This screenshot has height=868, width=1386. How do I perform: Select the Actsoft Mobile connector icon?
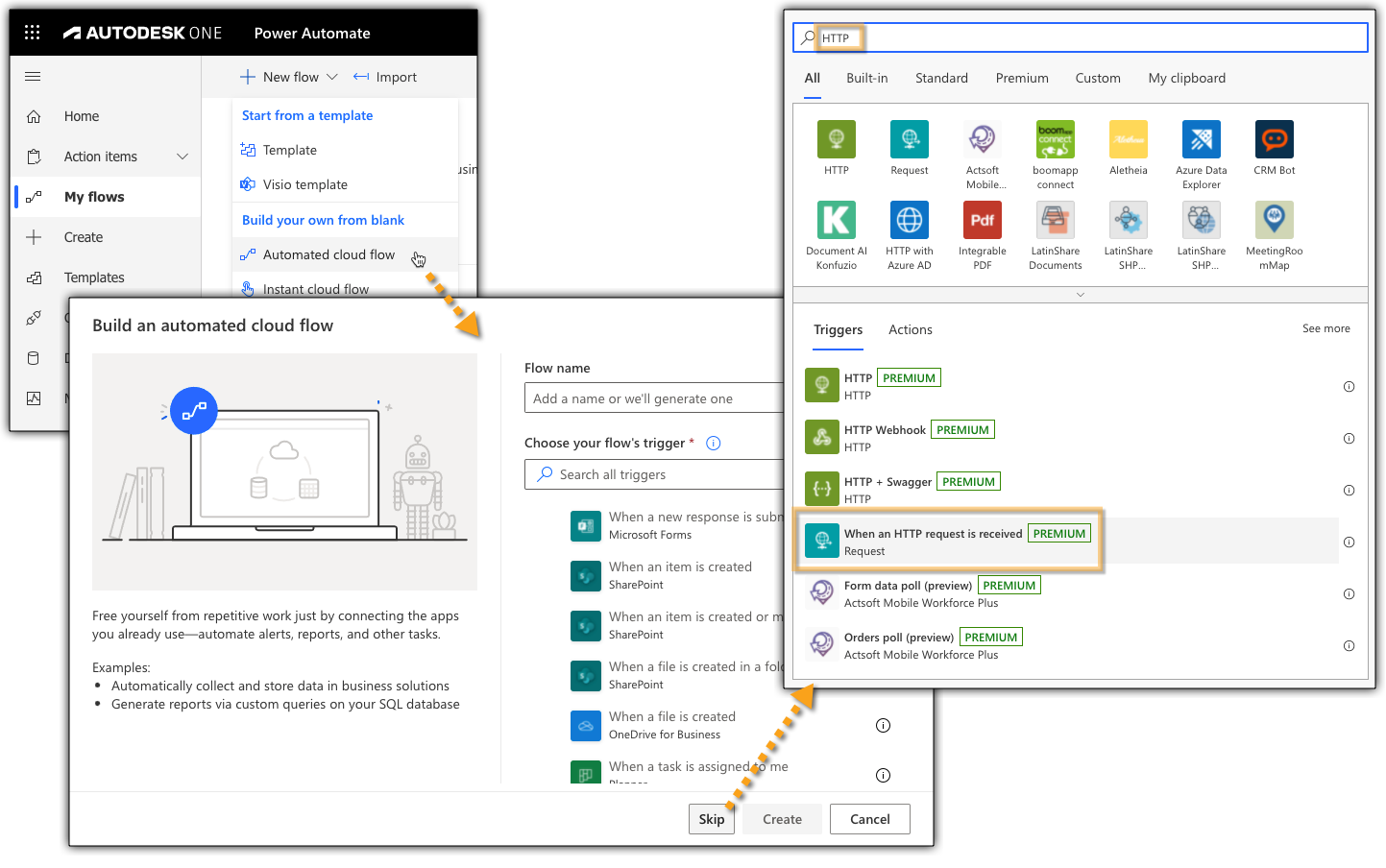983,139
